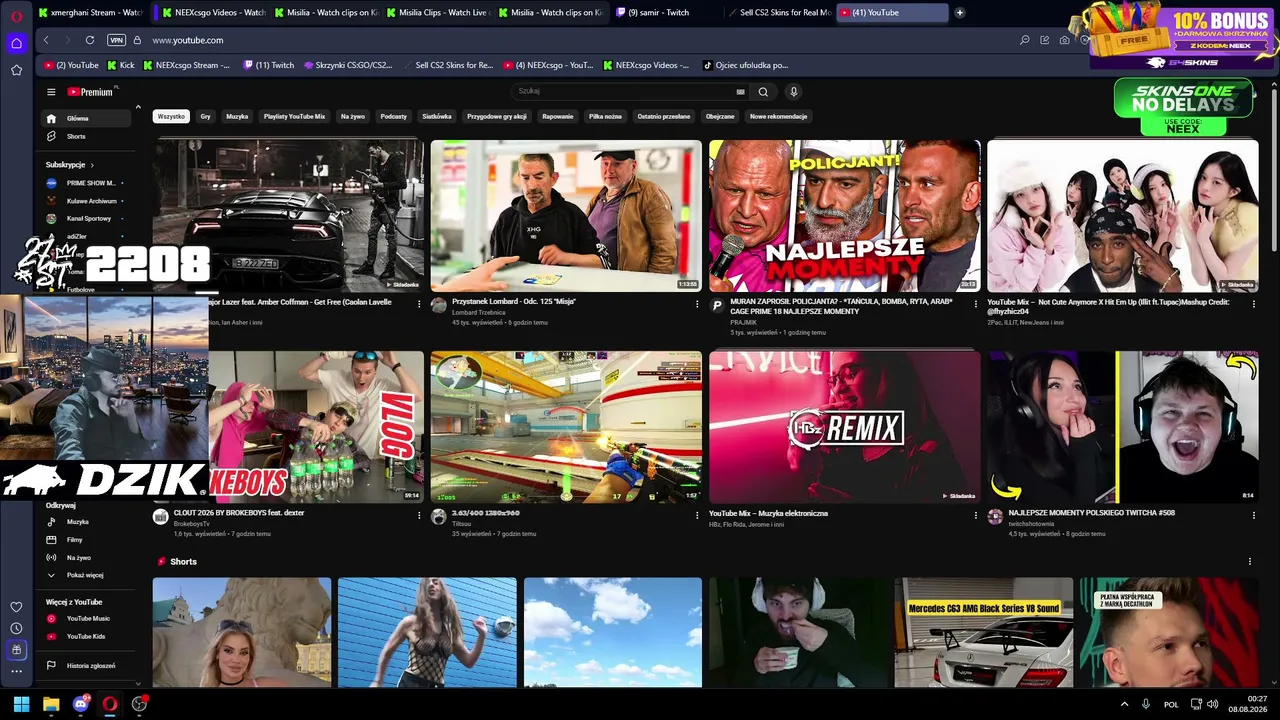Screen dimensions: 1280x720
Task: Open Opera sidebar heart pinboards icon
Action: (x=16, y=607)
